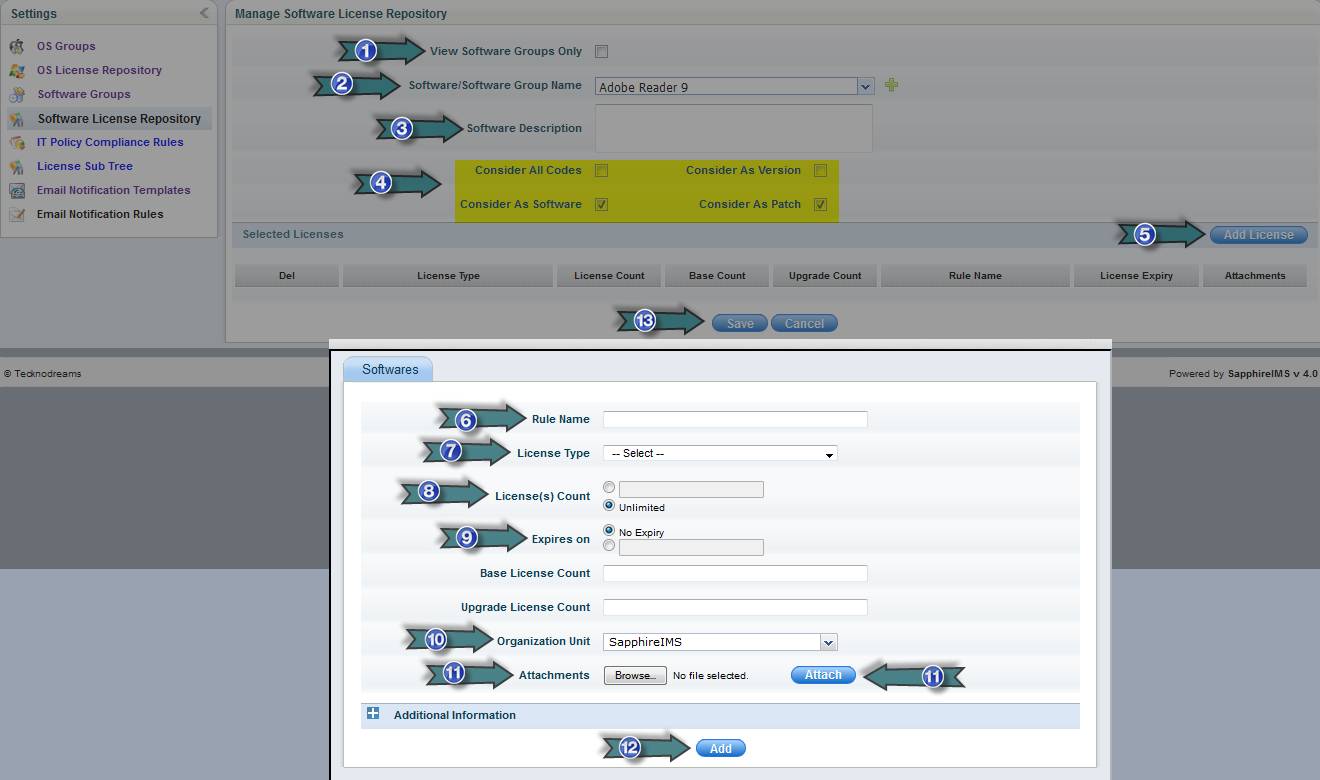Click the Software License Repository icon
This screenshot has height=780, width=1320.
[x=17, y=118]
